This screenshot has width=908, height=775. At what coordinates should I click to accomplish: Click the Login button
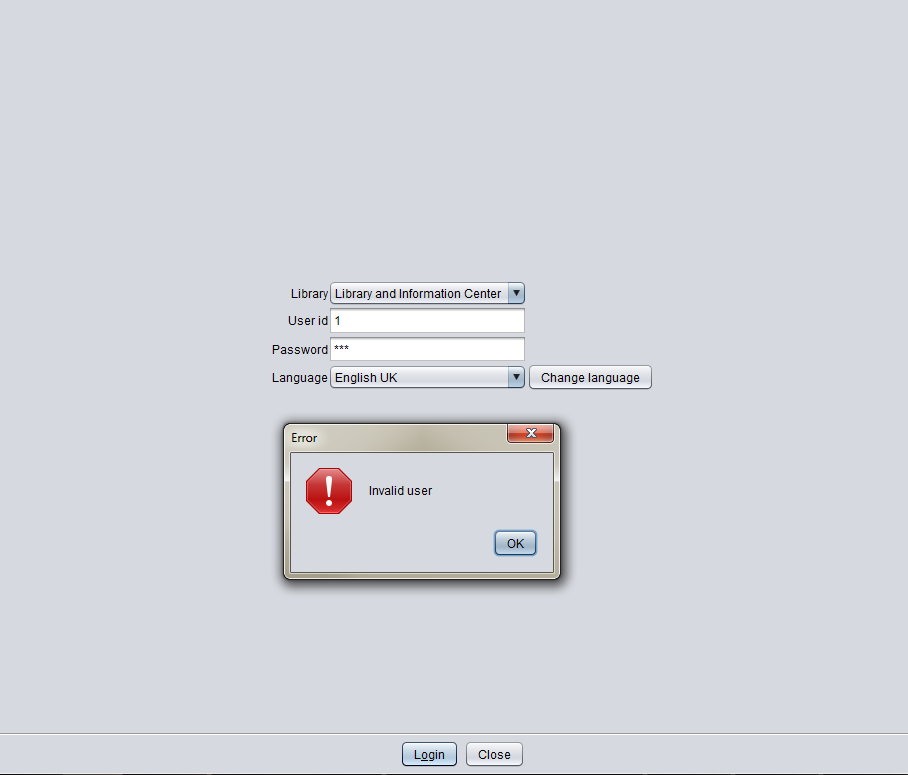[x=429, y=754]
